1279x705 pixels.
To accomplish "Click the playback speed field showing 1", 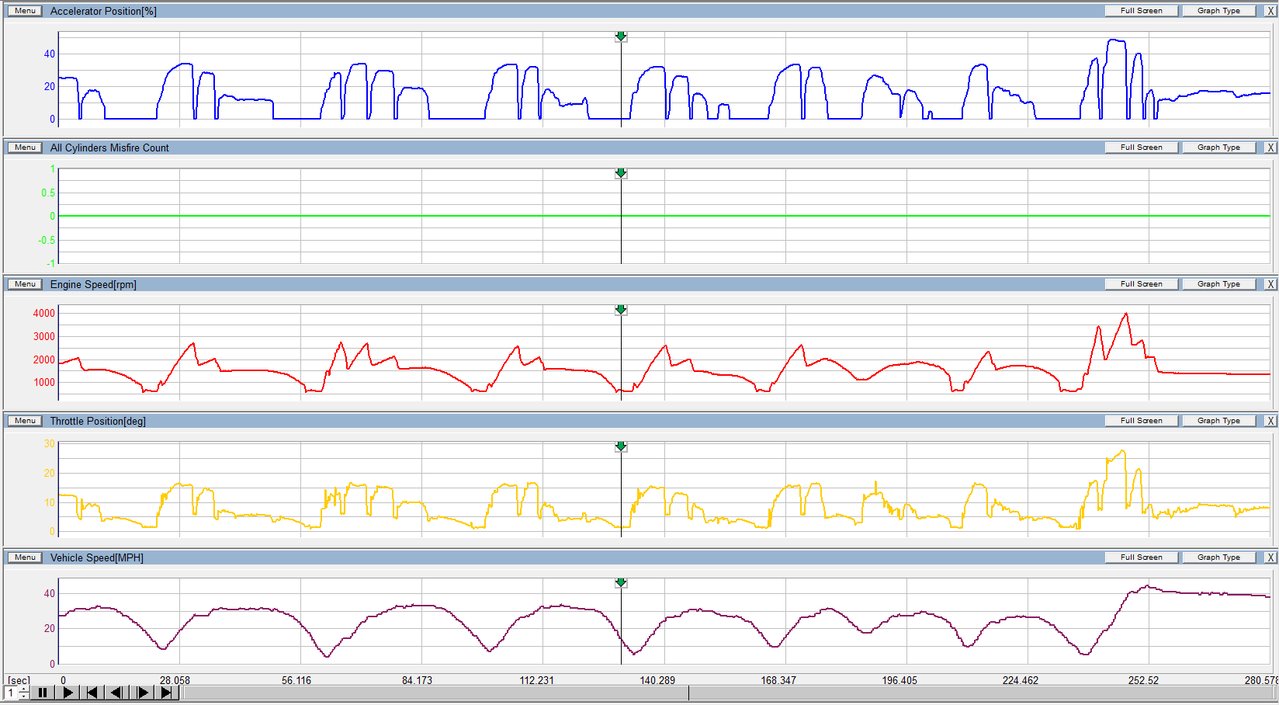I will 11,692.
